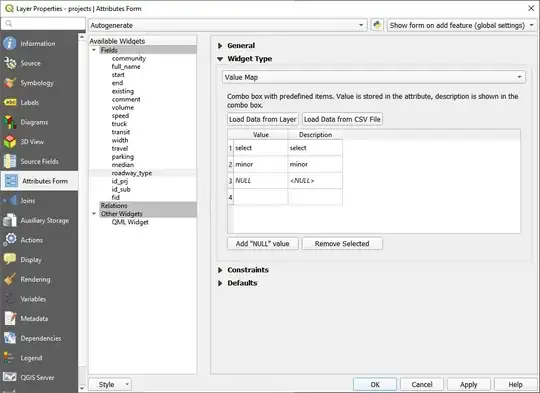
Task: Collapse the Other Widgets tree node
Action: [94, 214]
